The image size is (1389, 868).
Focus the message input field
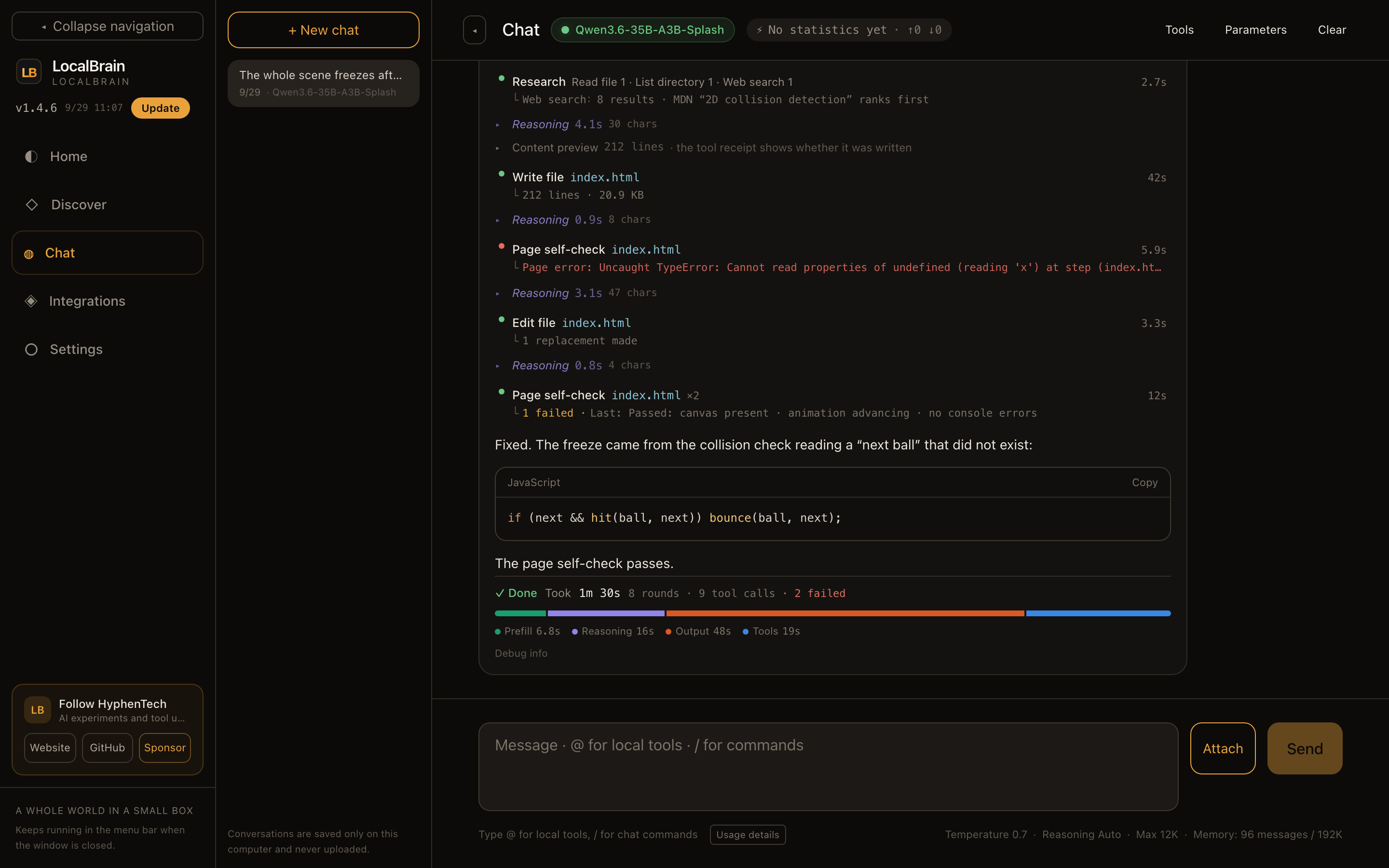[828, 766]
